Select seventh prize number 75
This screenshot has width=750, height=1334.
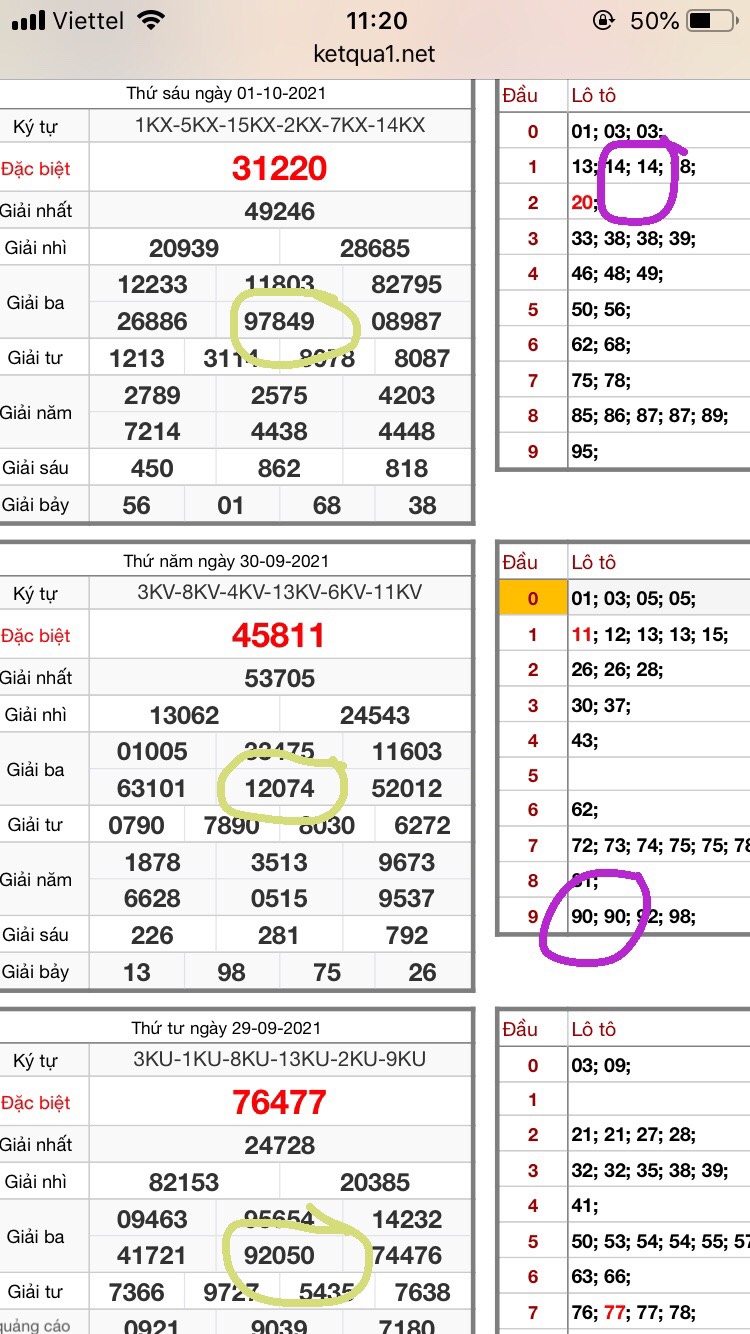pos(327,972)
